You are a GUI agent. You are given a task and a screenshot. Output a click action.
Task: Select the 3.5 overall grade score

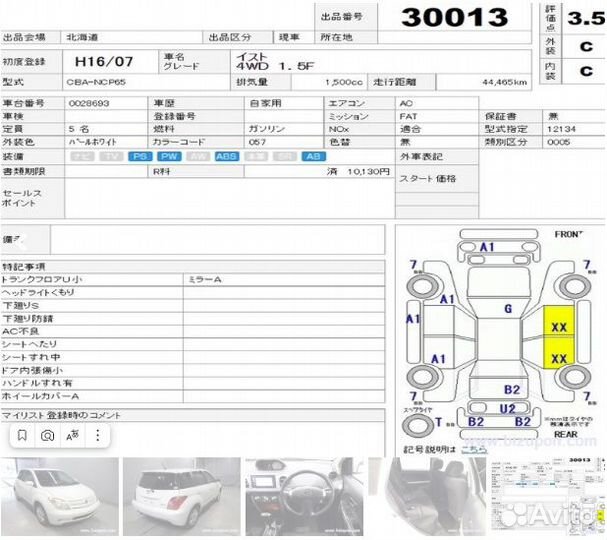pyautogui.click(x=586, y=18)
